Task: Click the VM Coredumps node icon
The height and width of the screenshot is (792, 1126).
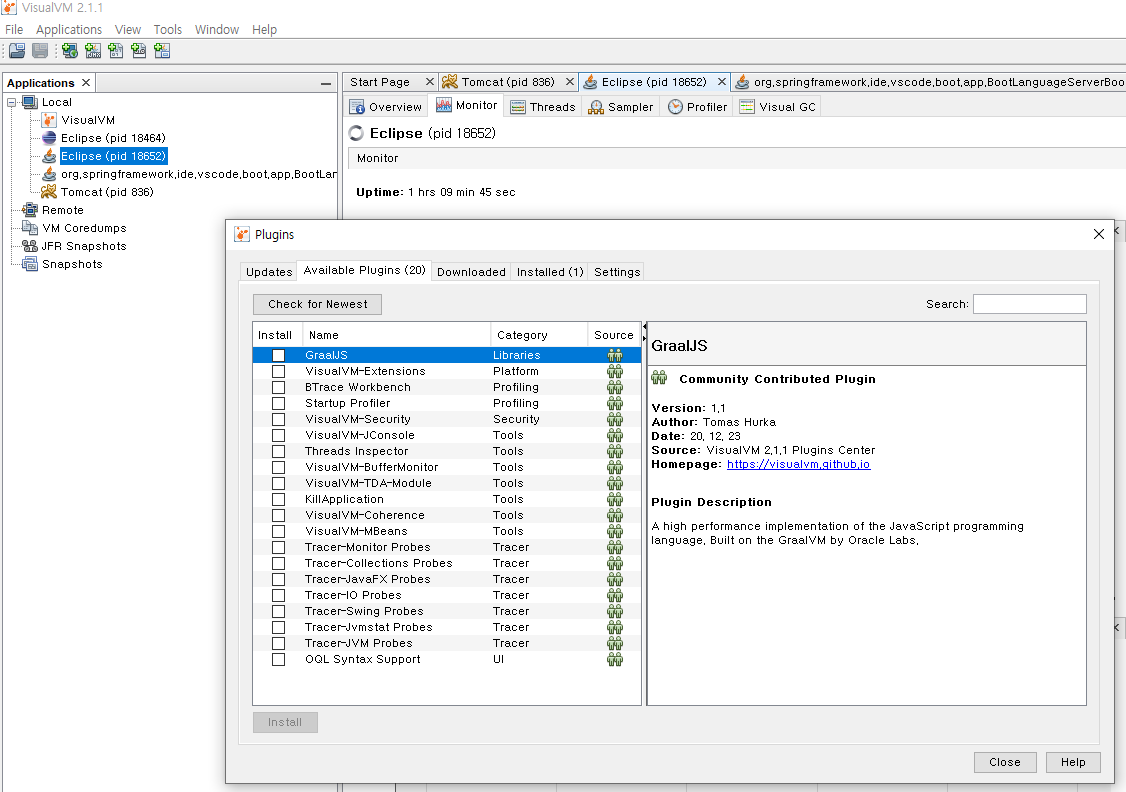Action: point(30,228)
